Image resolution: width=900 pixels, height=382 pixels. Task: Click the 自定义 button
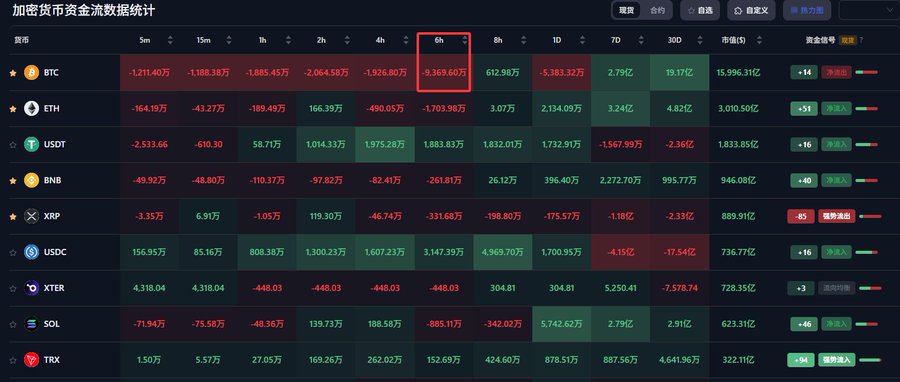[x=751, y=10]
